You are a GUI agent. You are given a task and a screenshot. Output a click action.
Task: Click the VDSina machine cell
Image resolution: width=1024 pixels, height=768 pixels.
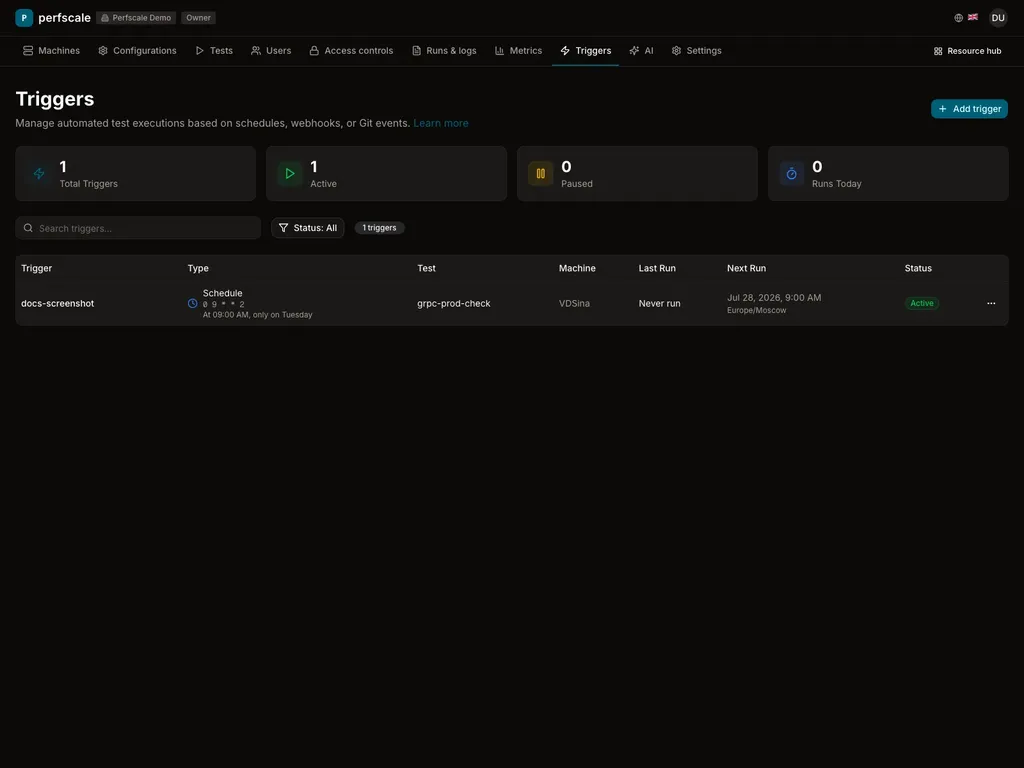(x=574, y=304)
